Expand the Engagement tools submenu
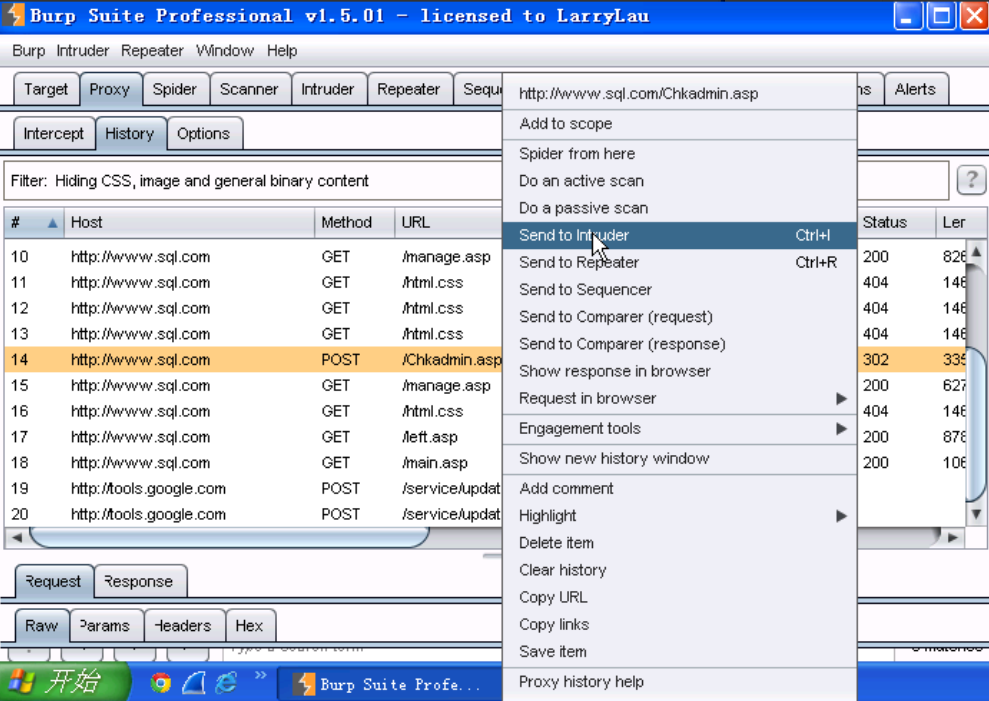989x701 pixels. [x=679, y=428]
